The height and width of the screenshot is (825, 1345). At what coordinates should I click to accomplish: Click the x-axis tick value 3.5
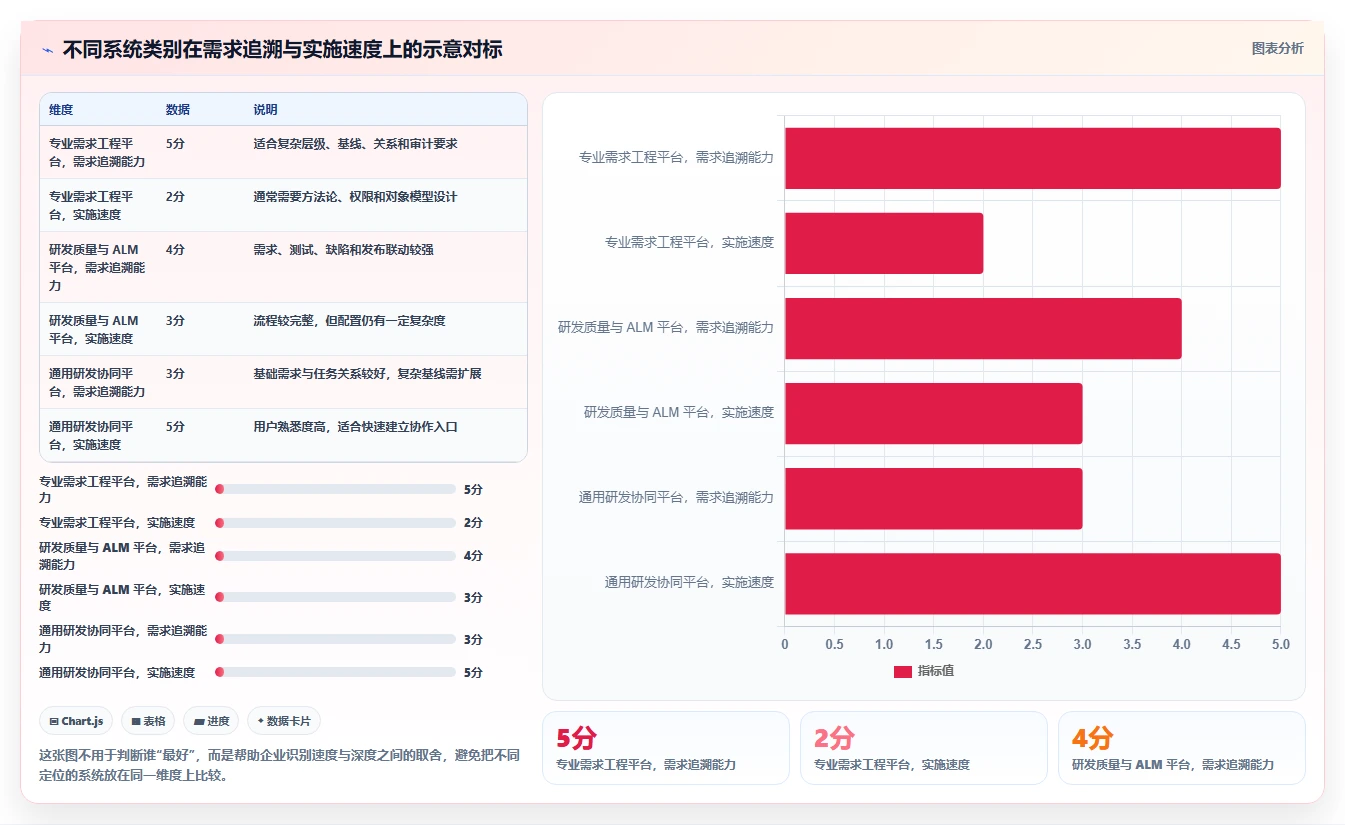click(x=1131, y=645)
